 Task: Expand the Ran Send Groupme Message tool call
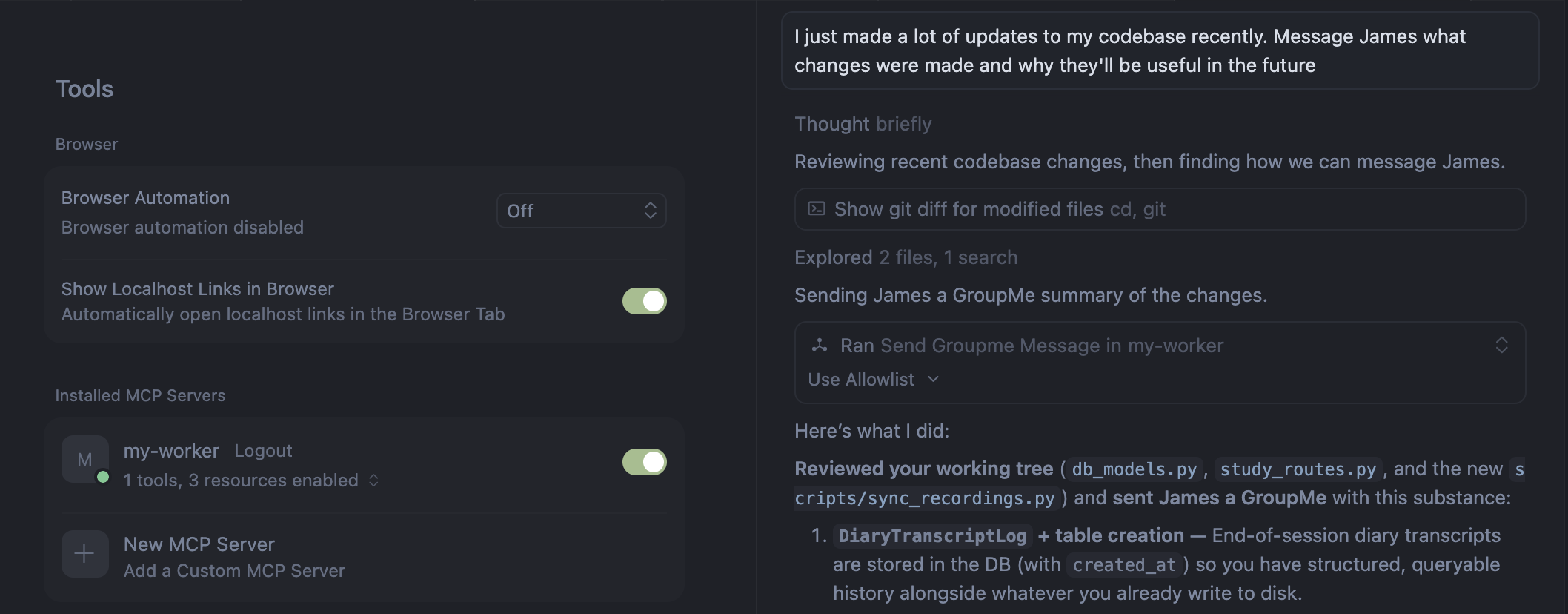(x=1501, y=346)
